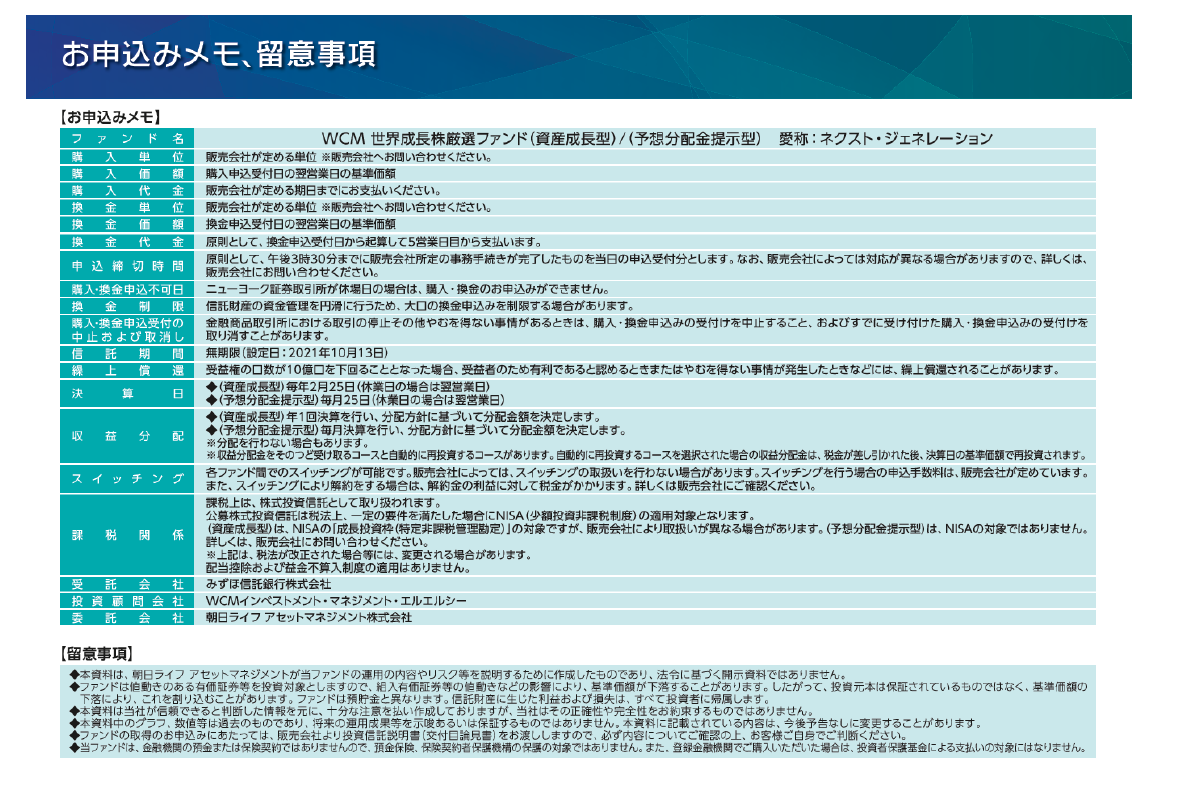Select text about 5営業日目から支払います
The image size is (1193, 788).
pyautogui.click(x=374, y=242)
